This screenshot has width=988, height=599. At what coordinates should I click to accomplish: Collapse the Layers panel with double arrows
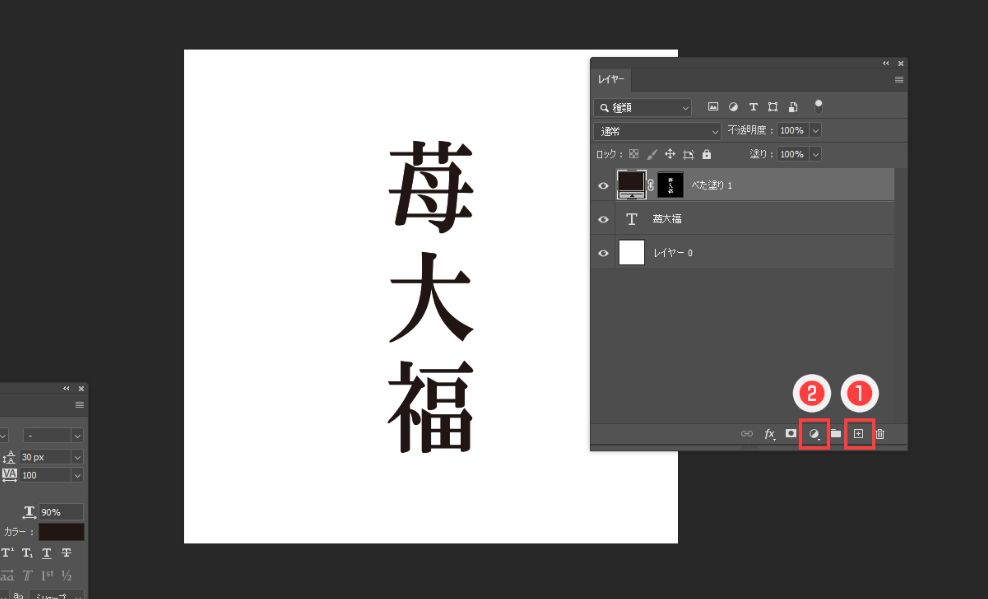pyautogui.click(x=886, y=63)
